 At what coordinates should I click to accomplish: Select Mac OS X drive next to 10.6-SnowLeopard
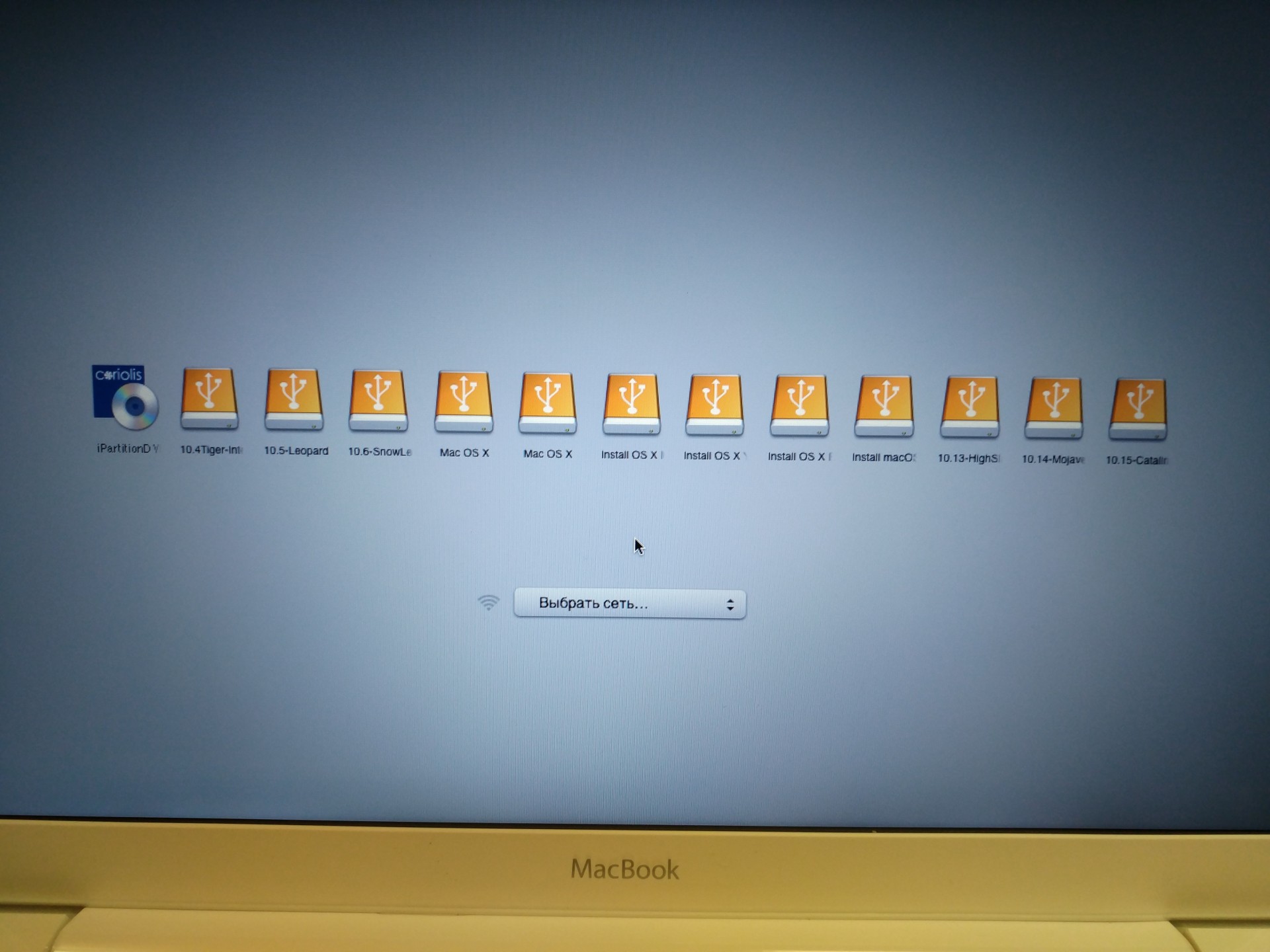point(464,403)
